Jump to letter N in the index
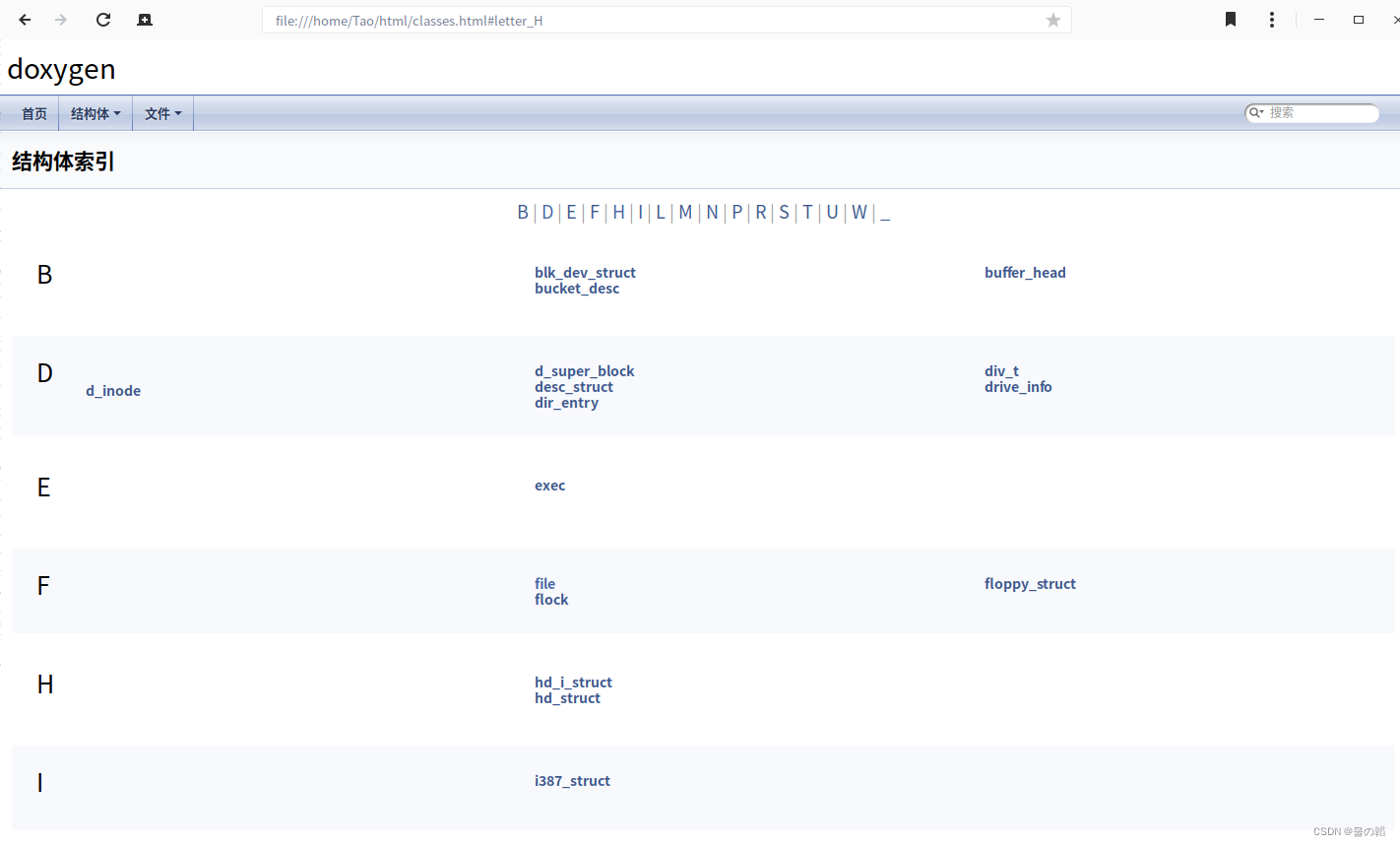The height and width of the screenshot is (846, 1400). coord(713,213)
